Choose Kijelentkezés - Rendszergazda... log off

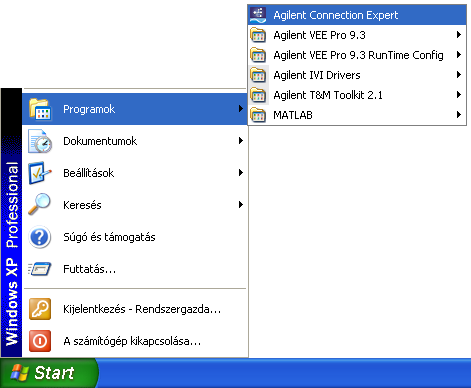[135, 309]
